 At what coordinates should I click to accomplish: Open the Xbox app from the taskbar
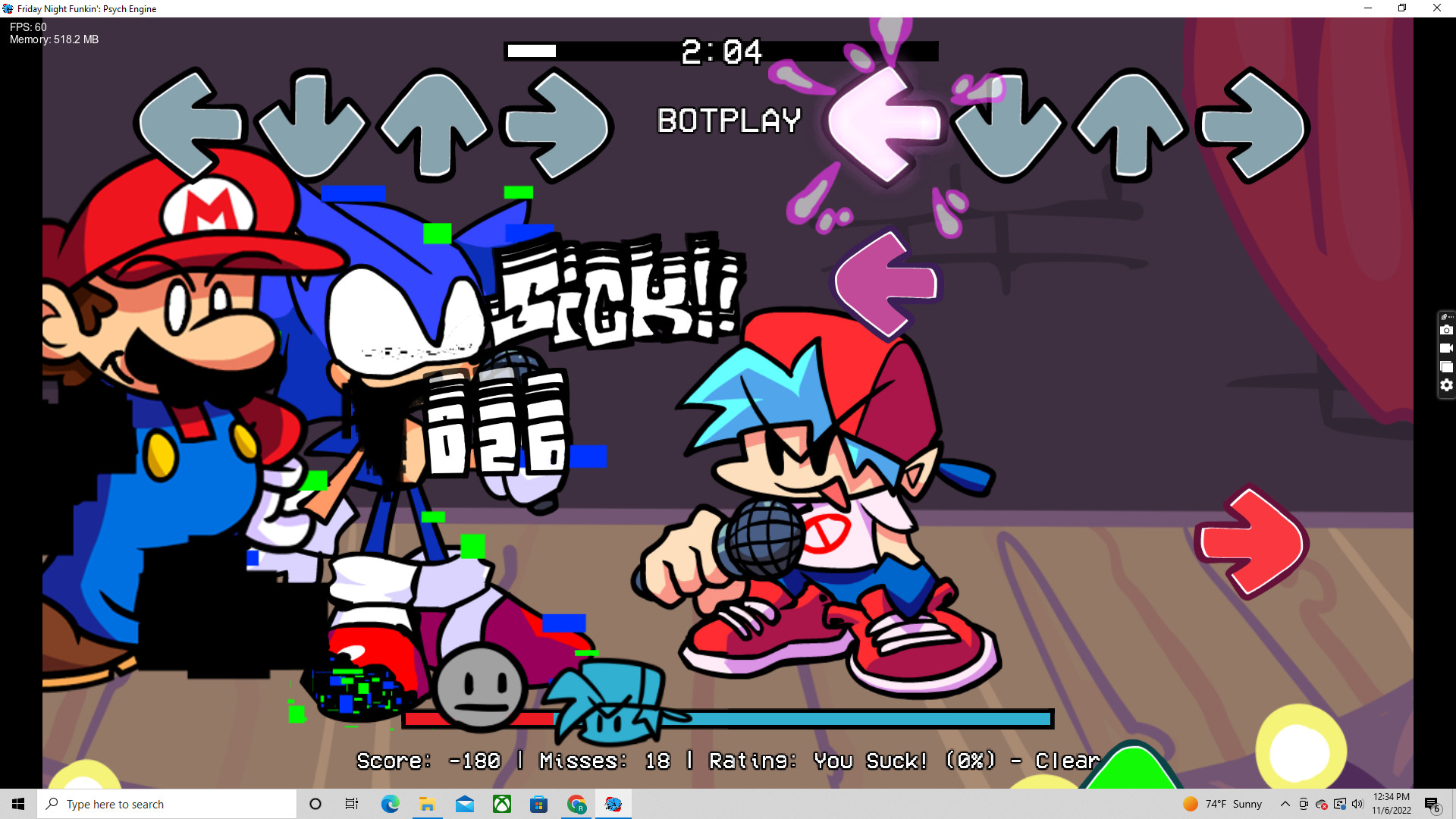(501, 804)
